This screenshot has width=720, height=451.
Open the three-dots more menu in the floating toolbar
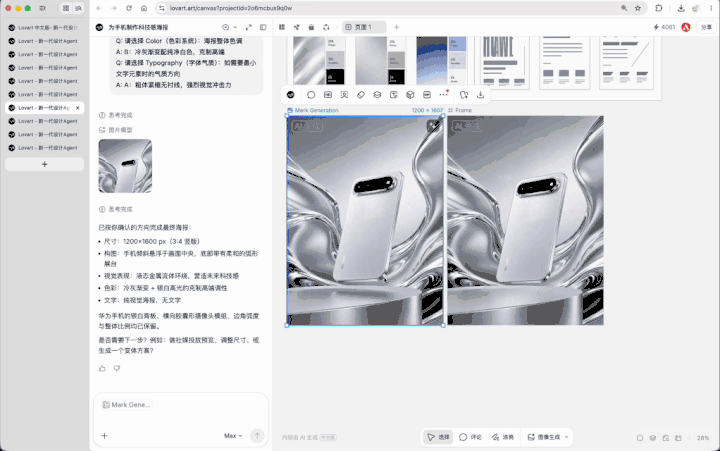click(x=443, y=94)
